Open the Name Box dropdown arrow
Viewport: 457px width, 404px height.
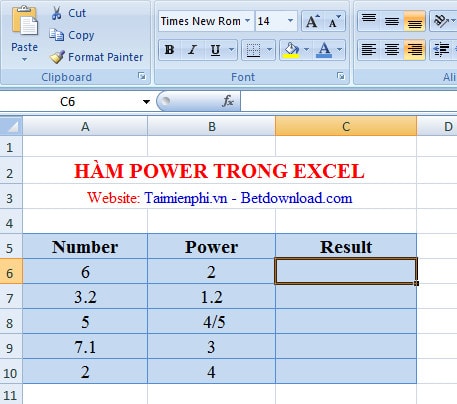coord(146,102)
